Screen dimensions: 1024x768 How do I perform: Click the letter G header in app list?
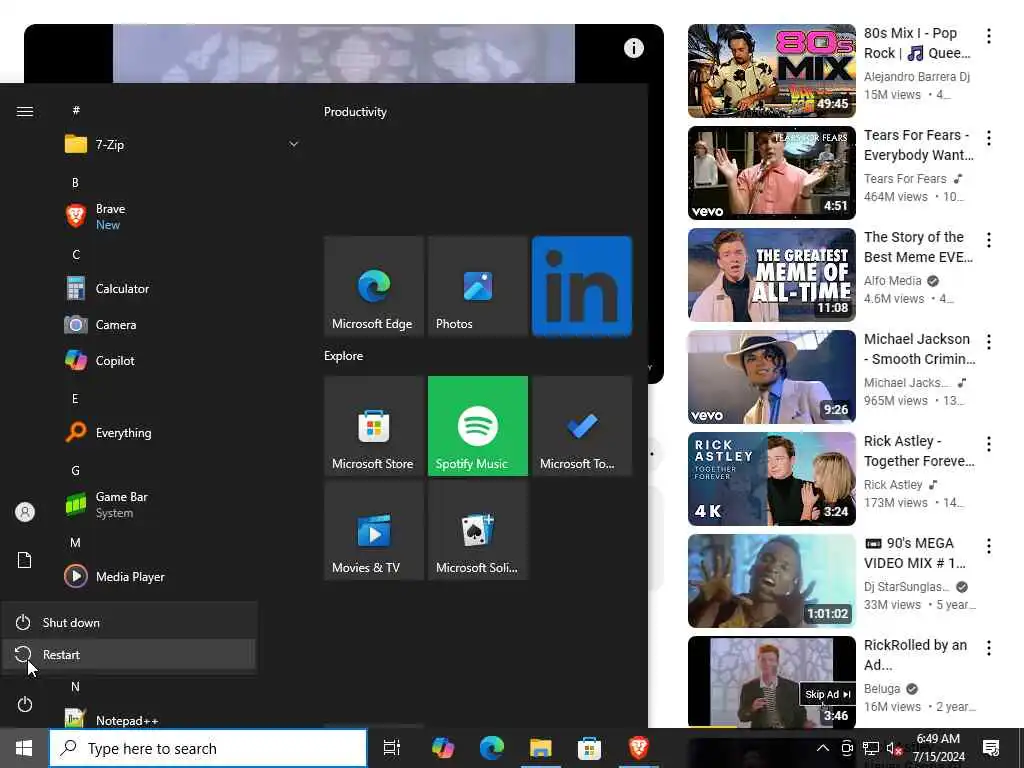coord(76,470)
